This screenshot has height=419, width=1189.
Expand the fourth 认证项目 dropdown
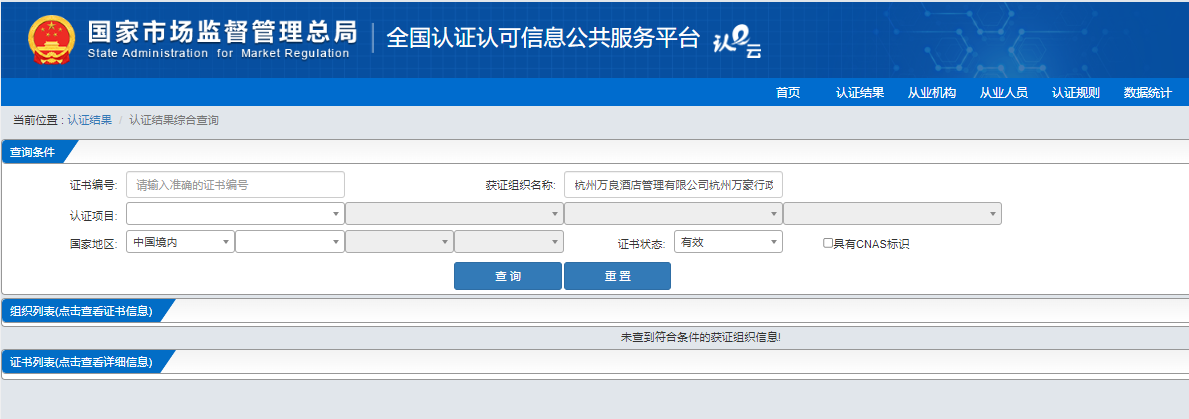coord(893,214)
